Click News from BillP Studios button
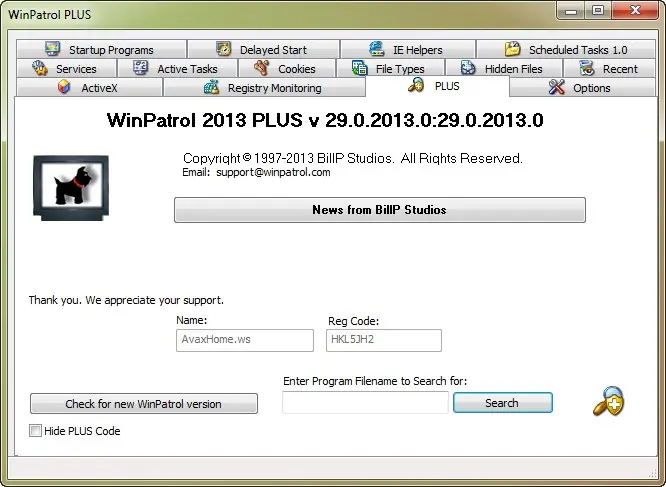Screen dimensions: 666x487 380,210
